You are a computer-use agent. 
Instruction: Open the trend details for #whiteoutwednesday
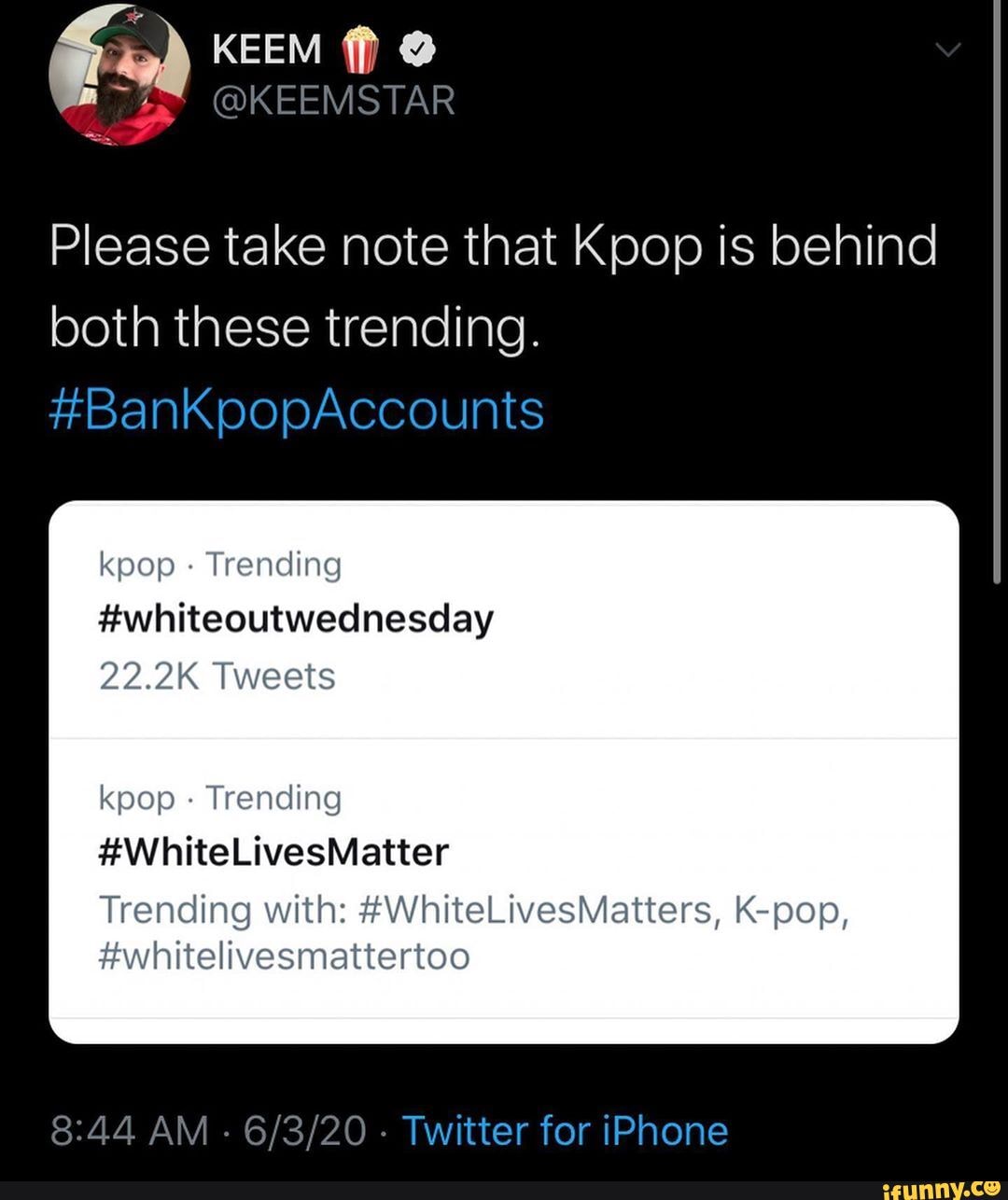295,617
